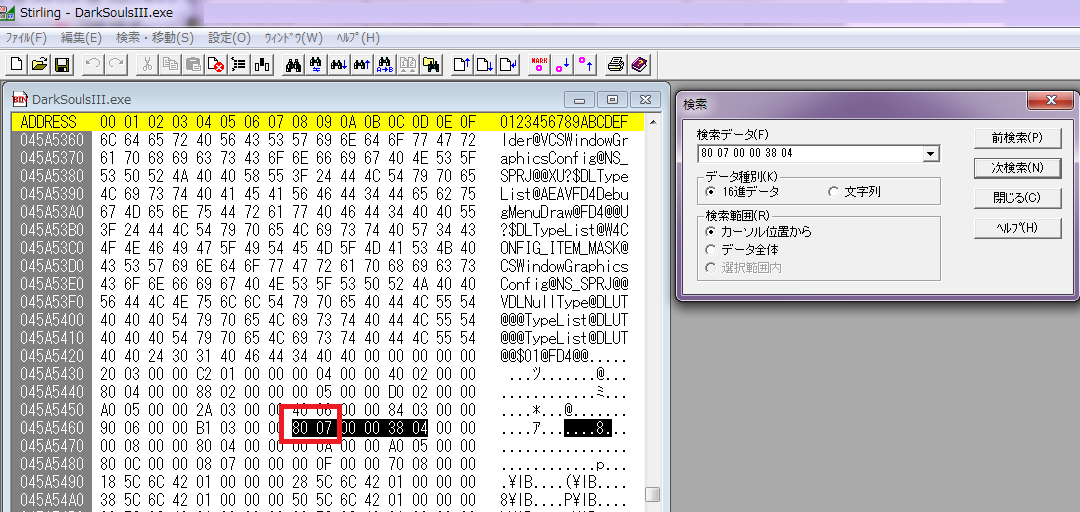
Task: Open help with the purple book icon
Action: pos(640,65)
